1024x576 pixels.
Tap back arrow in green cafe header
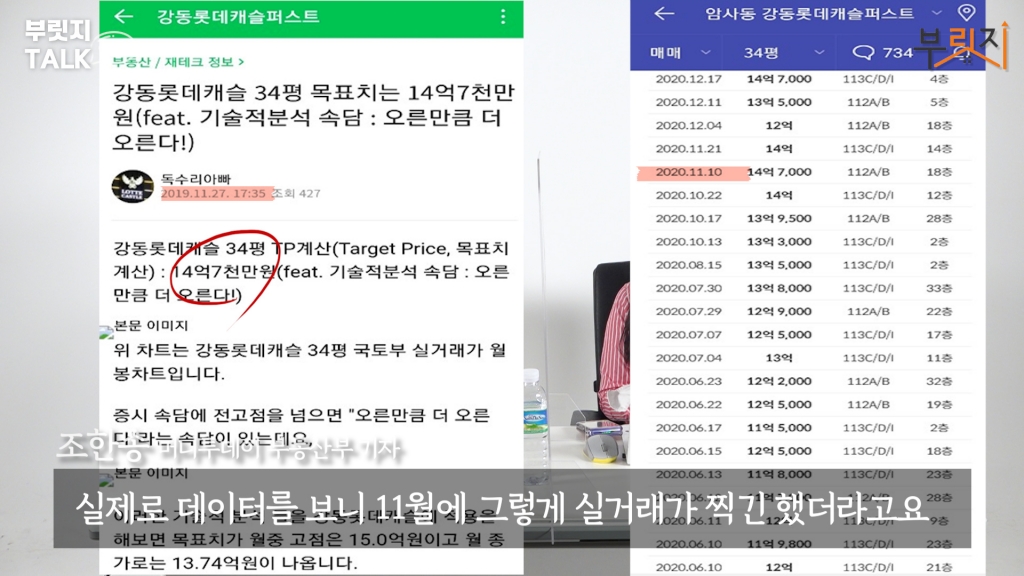point(124,16)
